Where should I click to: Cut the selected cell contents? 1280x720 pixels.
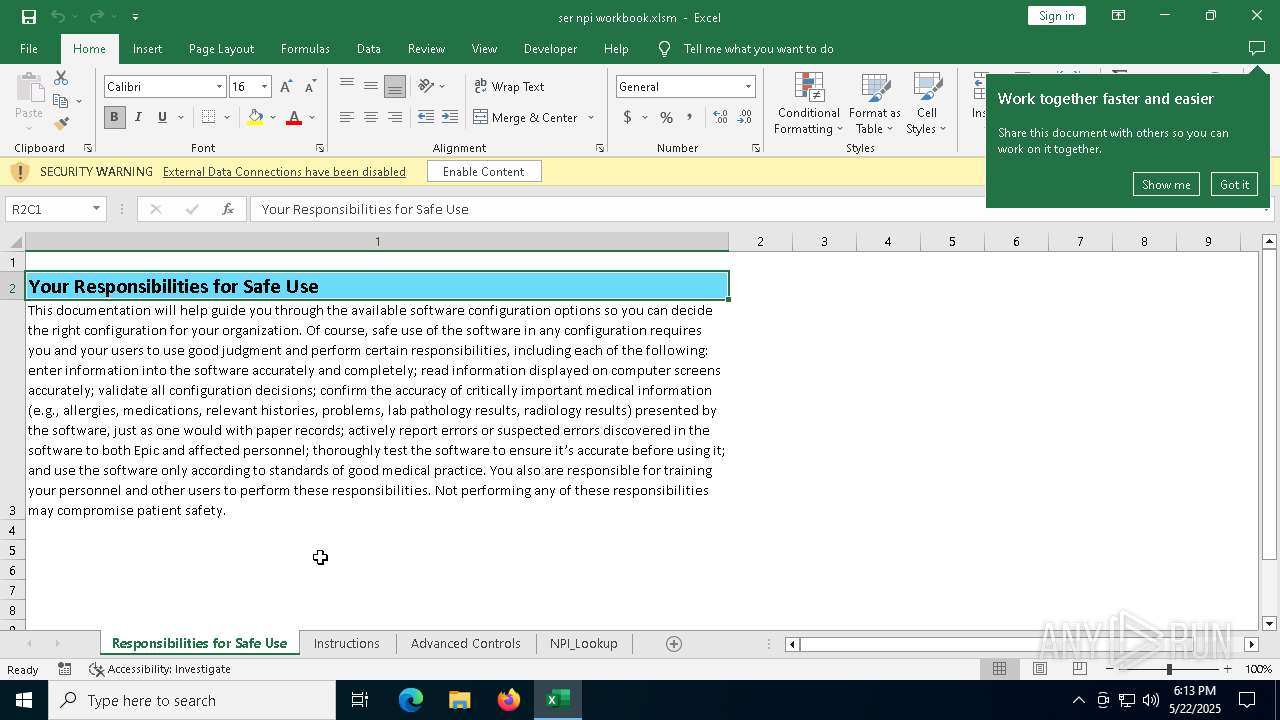tap(61, 78)
